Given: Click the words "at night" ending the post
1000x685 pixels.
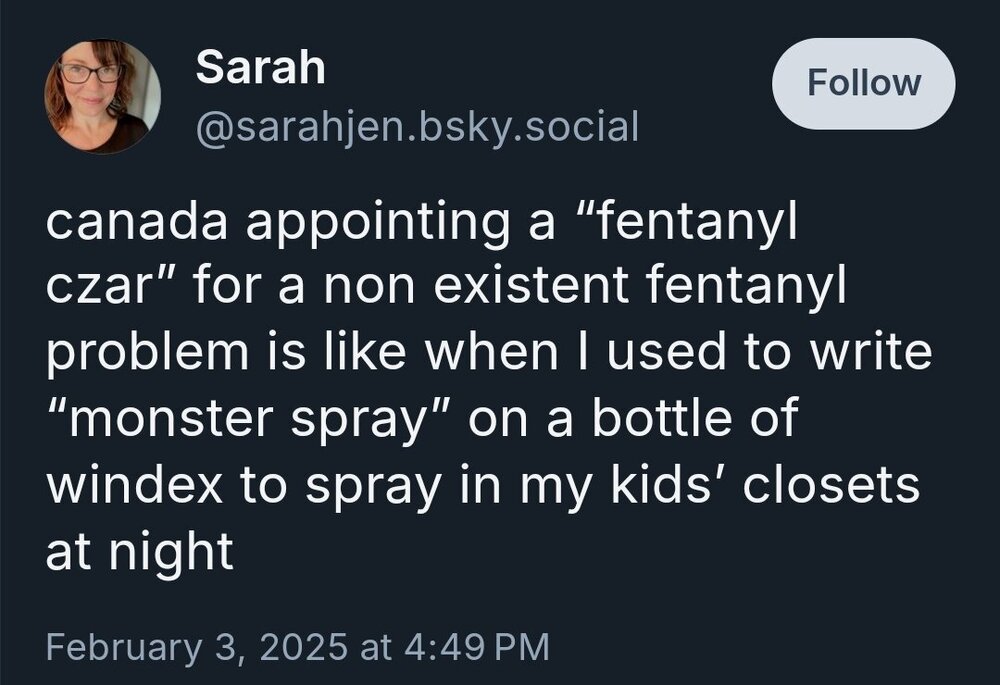Looking at the screenshot, I should [x=139, y=550].
